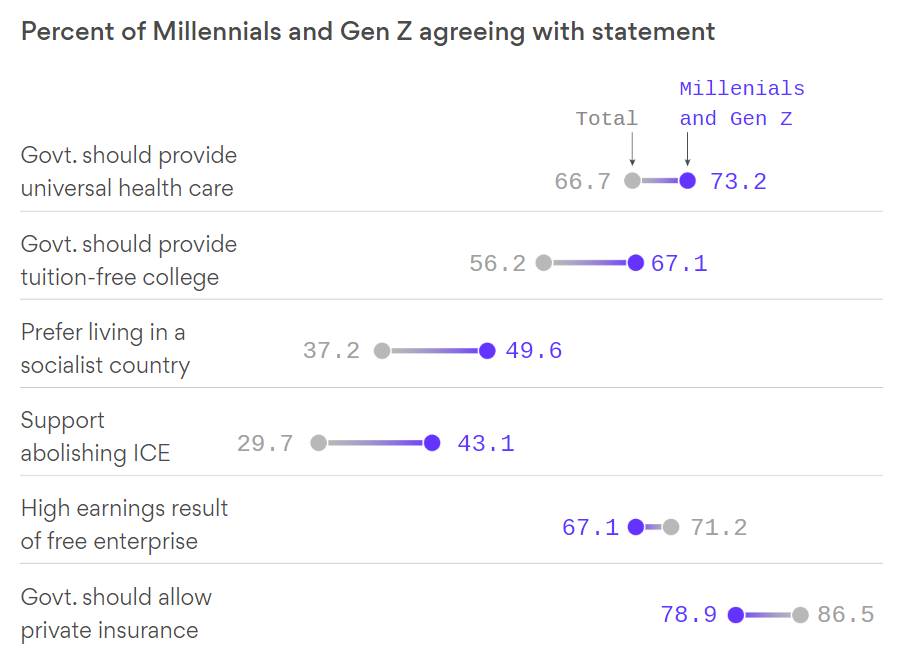The width and height of the screenshot is (906, 655).
Task: Click the gray dot for socialist country row
Action: [381, 351]
